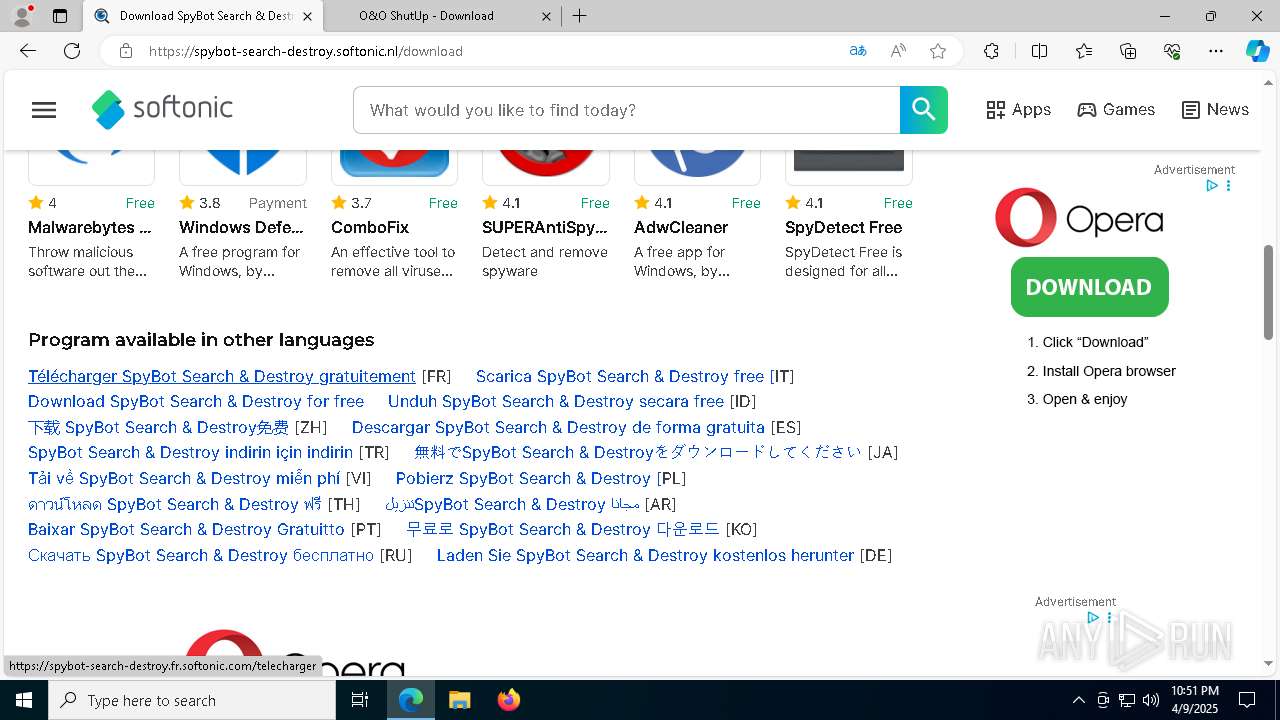Open the Arabic [AR] SpyBot link
Viewport: 1280px width, 720px height.
tap(512, 504)
